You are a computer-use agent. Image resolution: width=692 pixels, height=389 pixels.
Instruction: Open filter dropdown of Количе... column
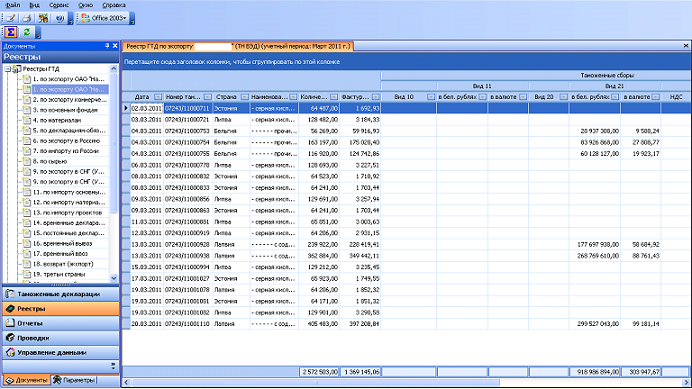(x=334, y=97)
